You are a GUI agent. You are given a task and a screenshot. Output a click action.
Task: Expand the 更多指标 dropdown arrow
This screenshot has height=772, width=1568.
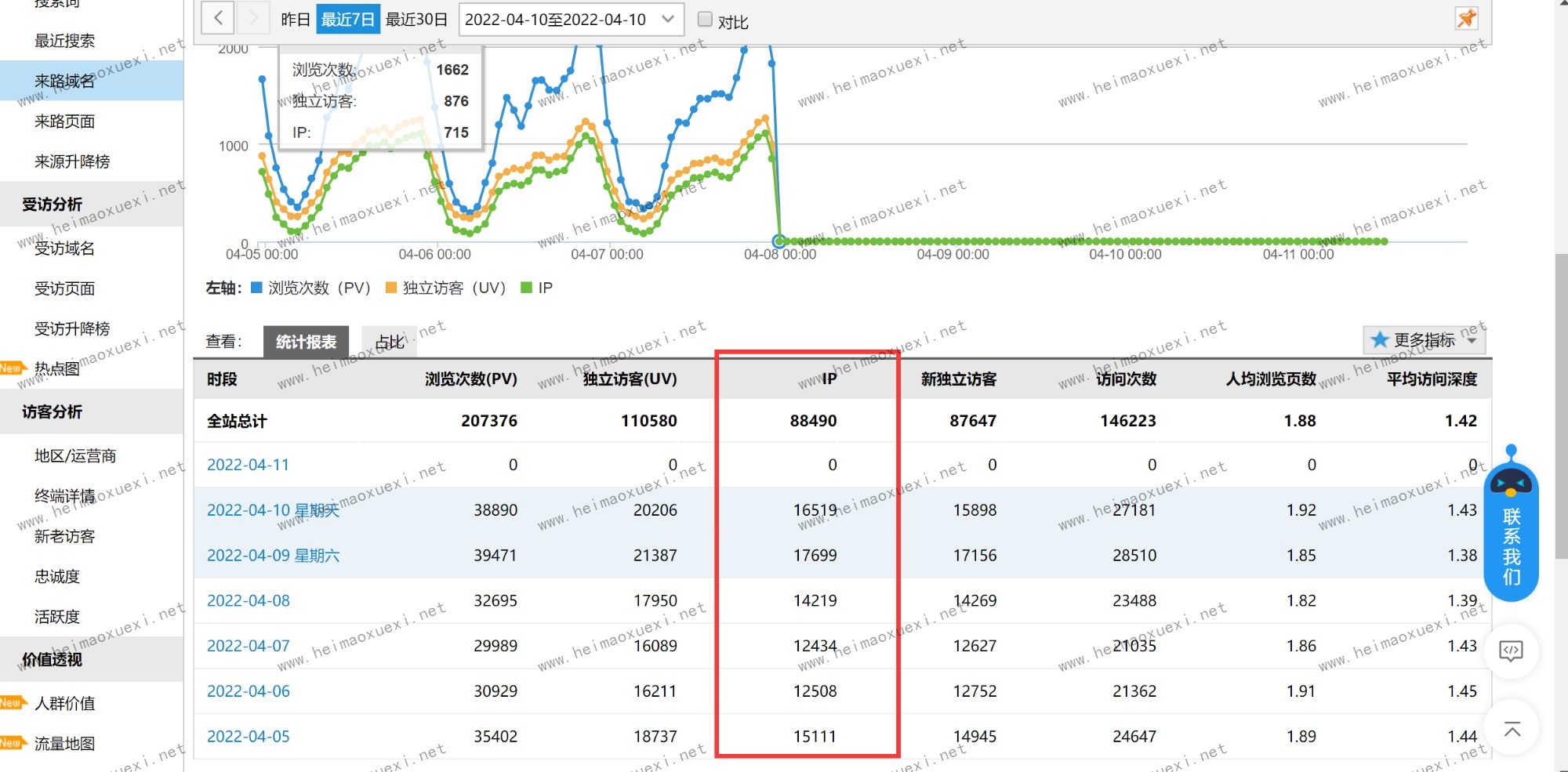(x=1472, y=340)
